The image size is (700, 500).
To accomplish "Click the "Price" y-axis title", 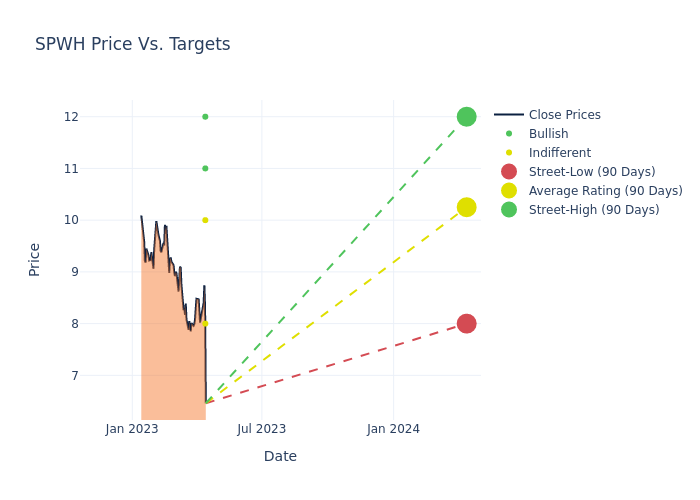I will click(35, 259).
